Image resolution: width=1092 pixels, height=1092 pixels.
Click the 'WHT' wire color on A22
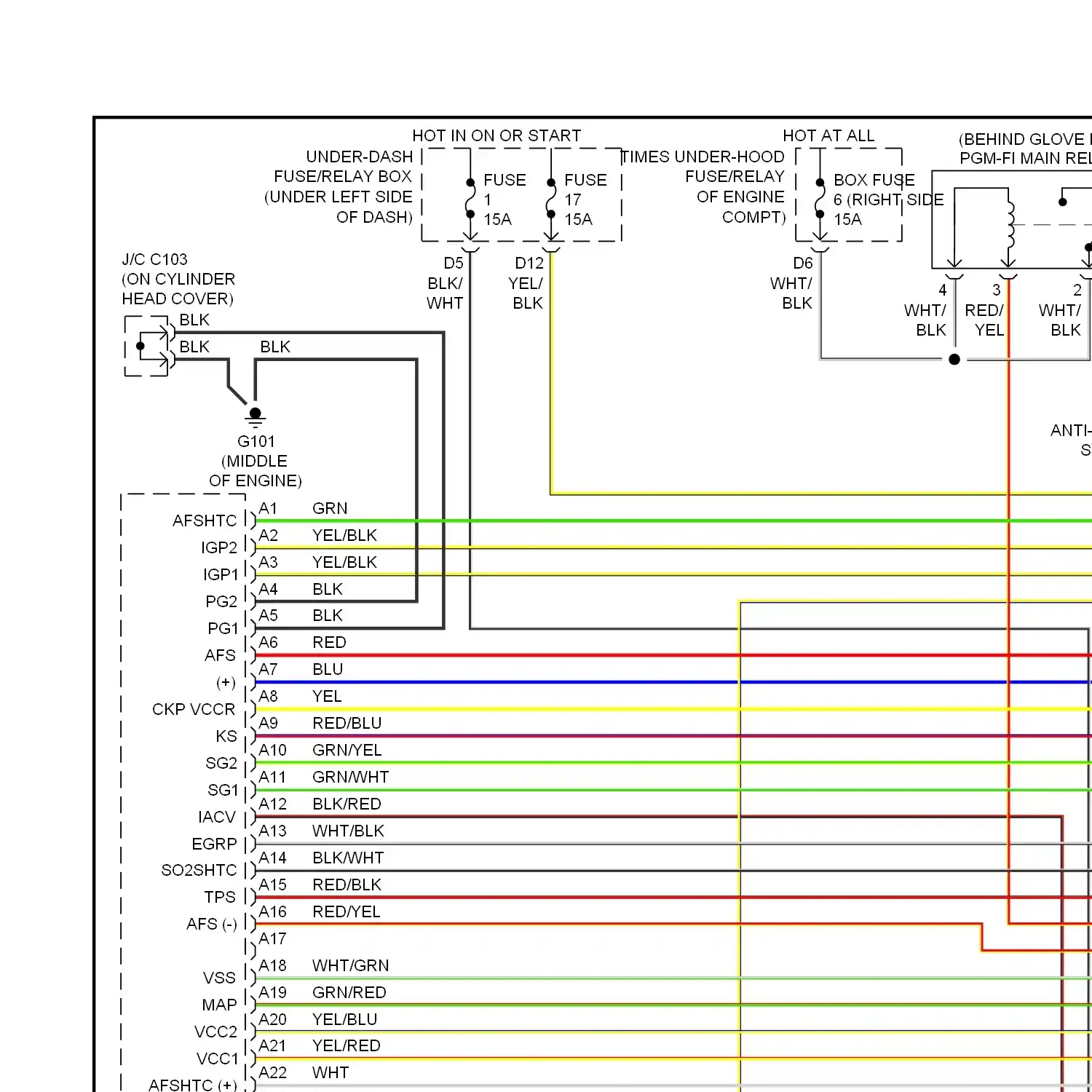coord(331,1072)
